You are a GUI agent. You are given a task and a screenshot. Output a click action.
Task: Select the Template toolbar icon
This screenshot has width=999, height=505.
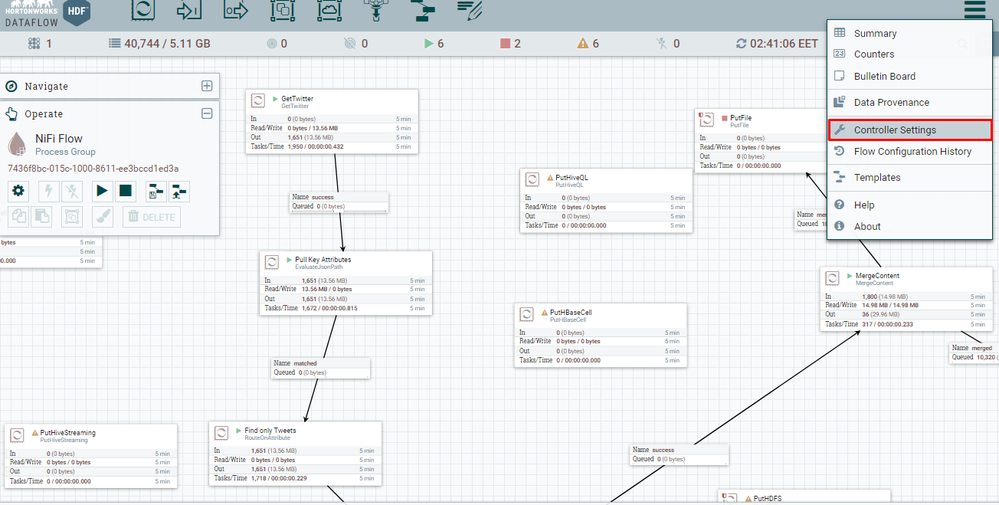pyautogui.click(x=422, y=11)
